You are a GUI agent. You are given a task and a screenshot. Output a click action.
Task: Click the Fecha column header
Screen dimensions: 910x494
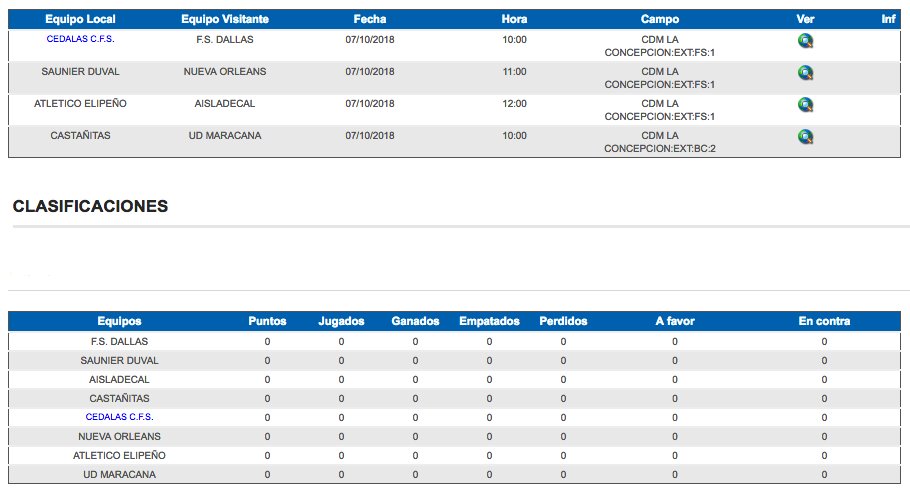point(370,19)
